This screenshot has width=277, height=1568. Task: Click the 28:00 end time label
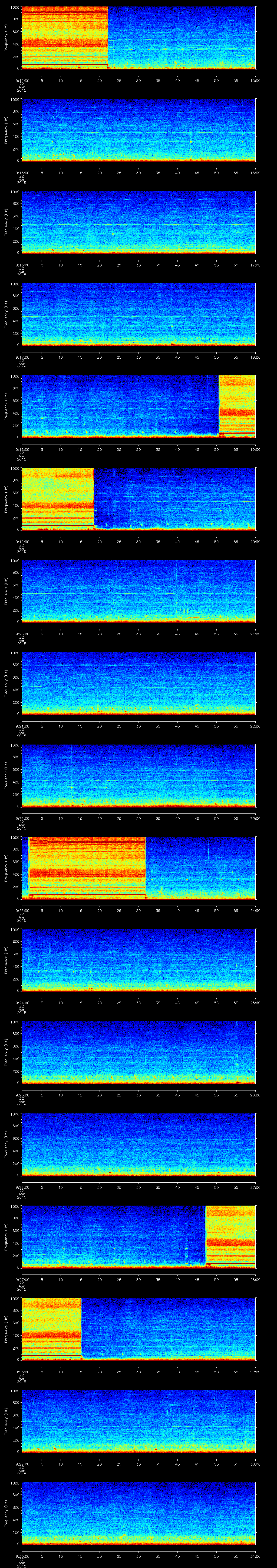[255, 1279]
